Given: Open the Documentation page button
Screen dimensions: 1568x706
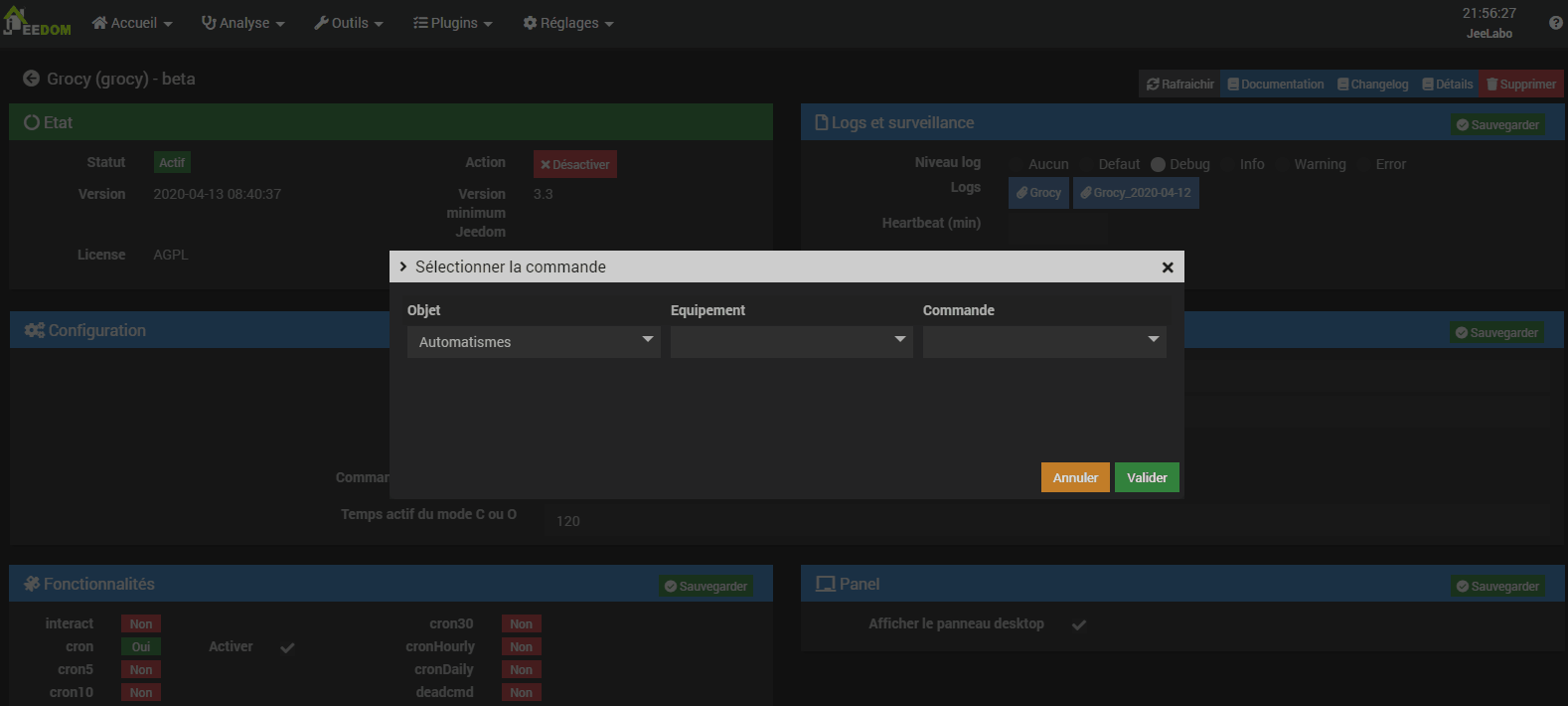Looking at the screenshot, I should 1275,85.
